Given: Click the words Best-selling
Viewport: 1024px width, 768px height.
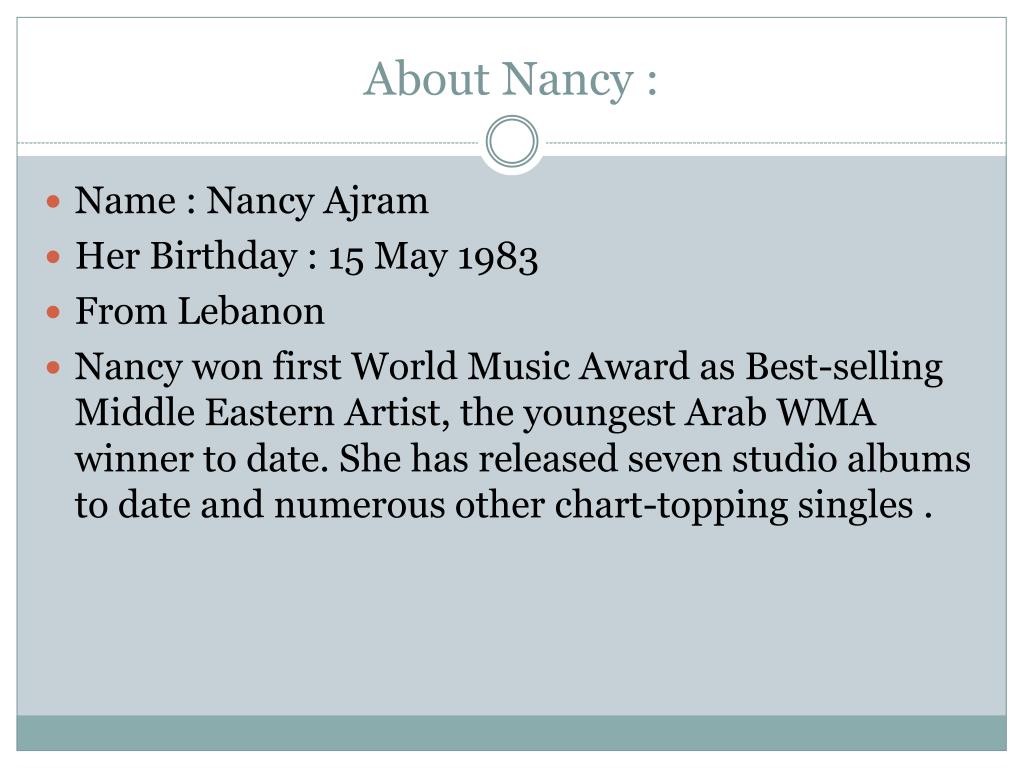Looking at the screenshot, I should [x=844, y=367].
